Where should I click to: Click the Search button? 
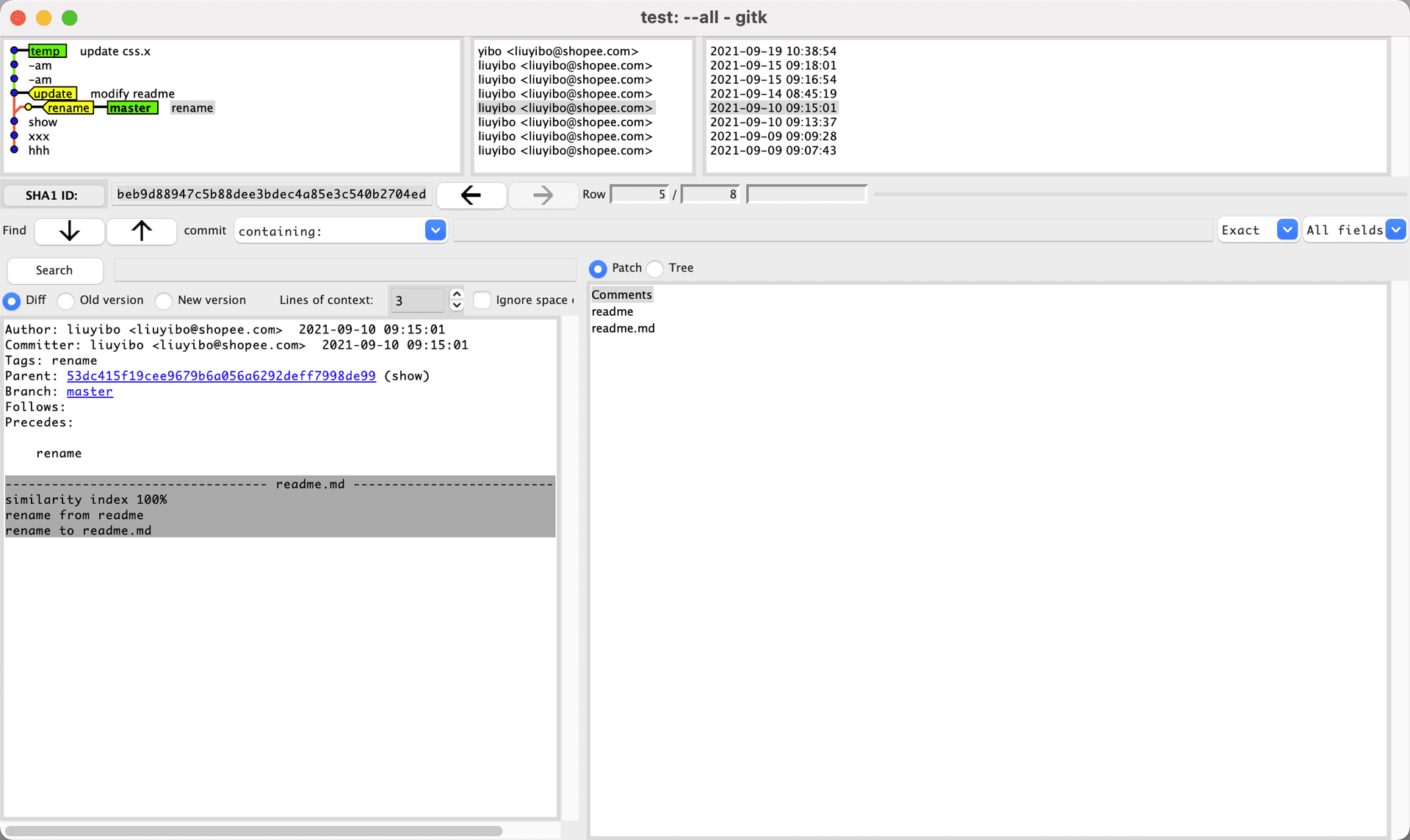coord(54,270)
